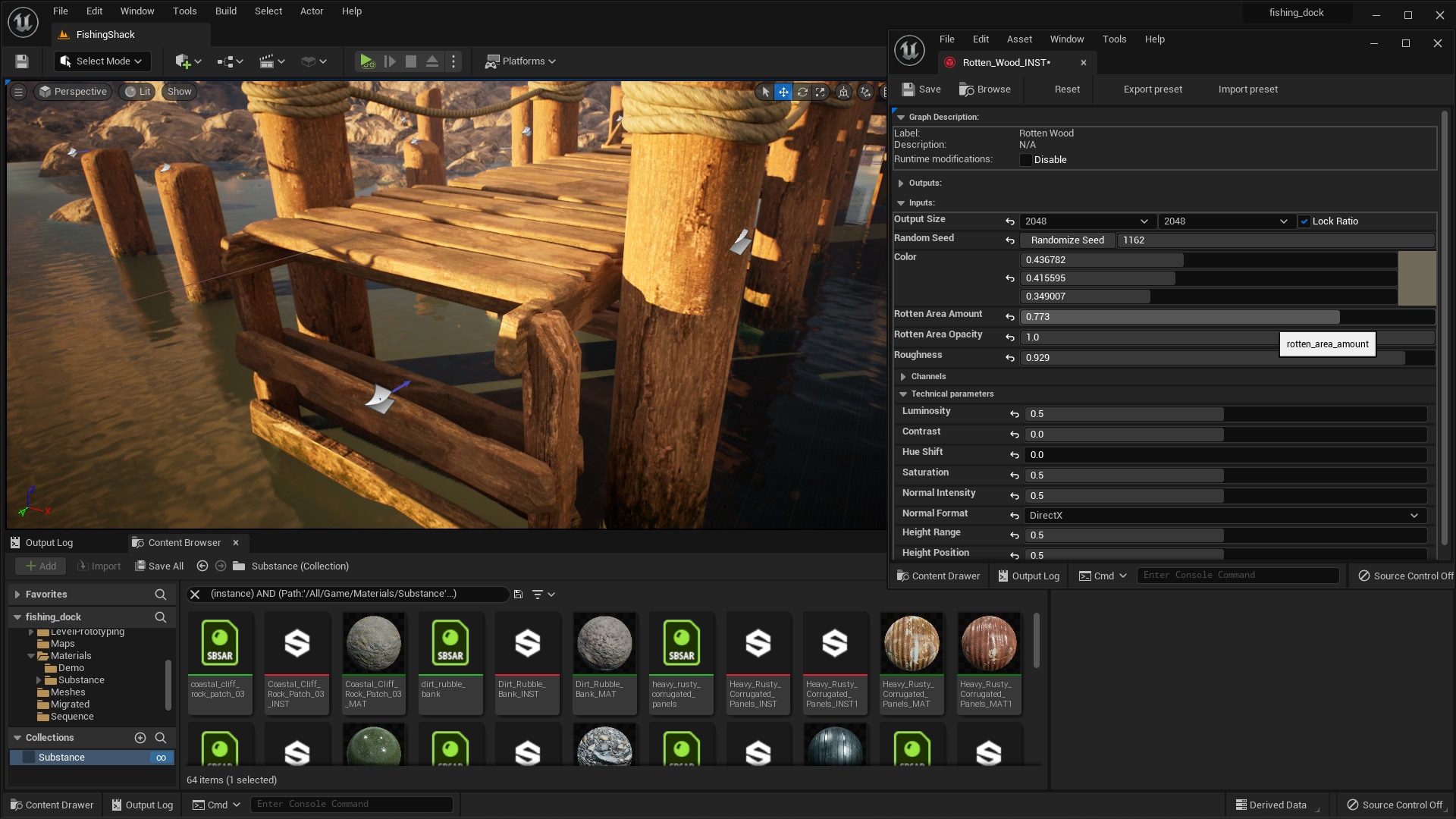Toggle the Channels section expander
The height and width of the screenshot is (819, 1456).
click(902, 376)
